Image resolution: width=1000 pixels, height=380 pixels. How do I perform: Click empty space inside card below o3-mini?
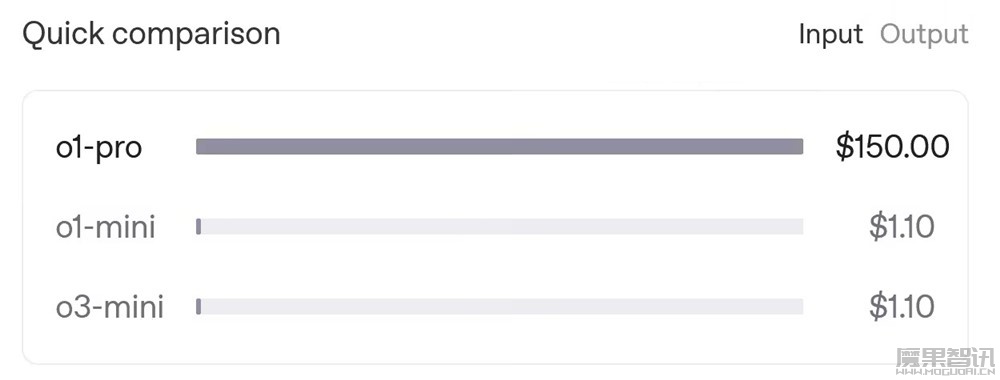coord(495,341)
